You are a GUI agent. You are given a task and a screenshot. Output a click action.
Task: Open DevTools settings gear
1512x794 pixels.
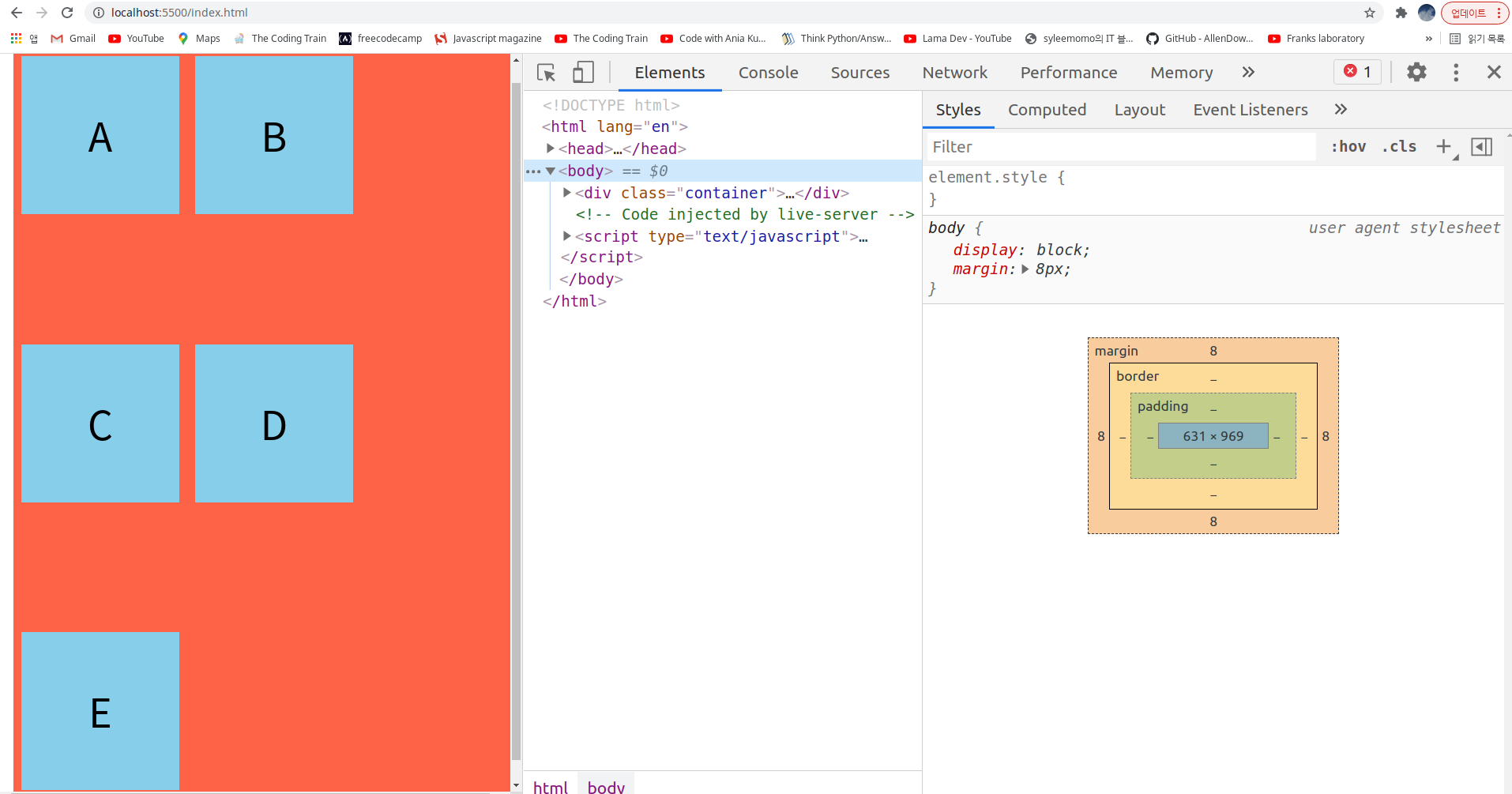1416,72
